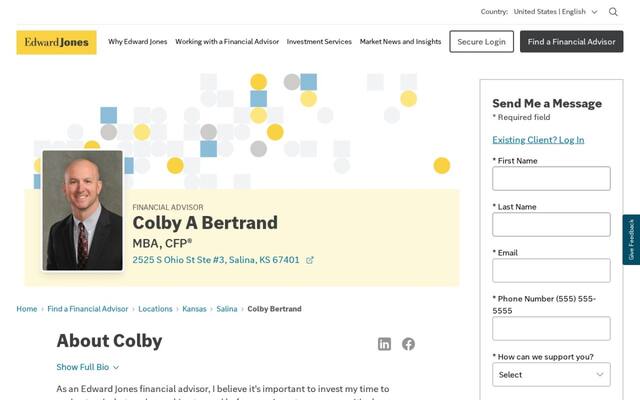Image resolution: width=640 pixels, height=400 pixels.
Task: Open the Give Feedback side tab
Action: (x=631, y=240)
